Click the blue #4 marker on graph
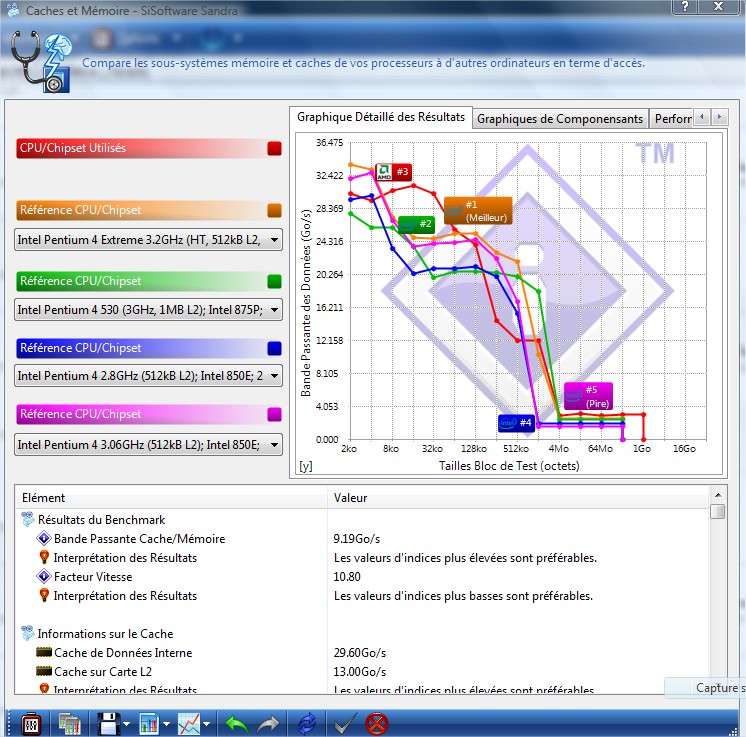The width and height of the screenshot is (746, 737). point(516,423)
